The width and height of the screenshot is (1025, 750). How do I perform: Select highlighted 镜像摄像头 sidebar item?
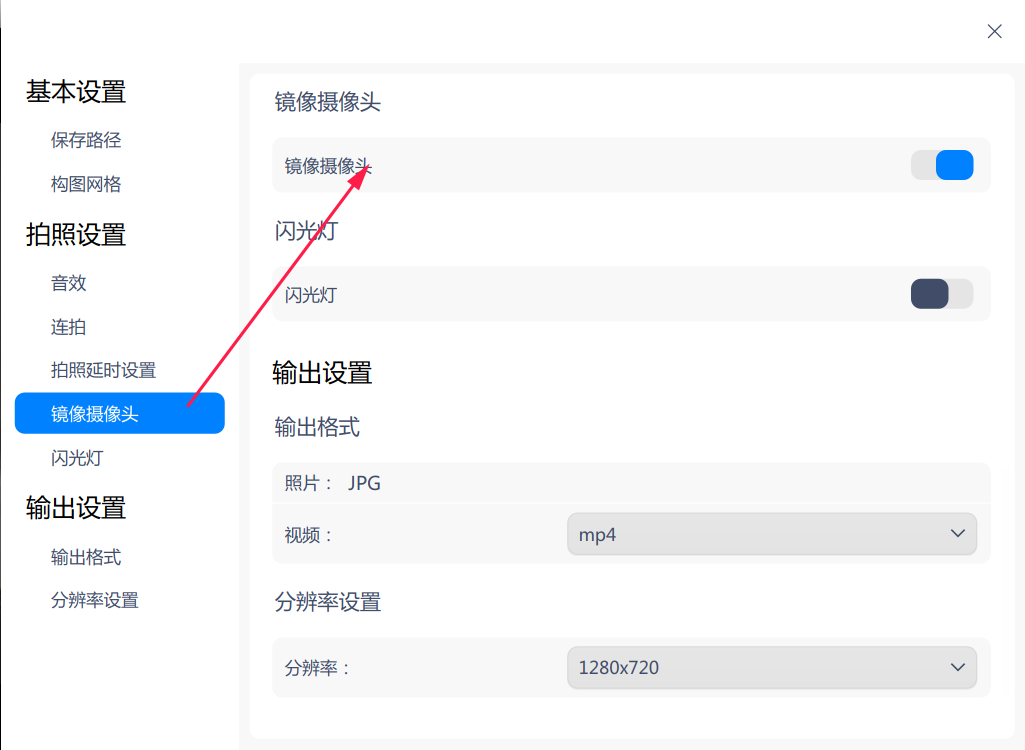120,413
